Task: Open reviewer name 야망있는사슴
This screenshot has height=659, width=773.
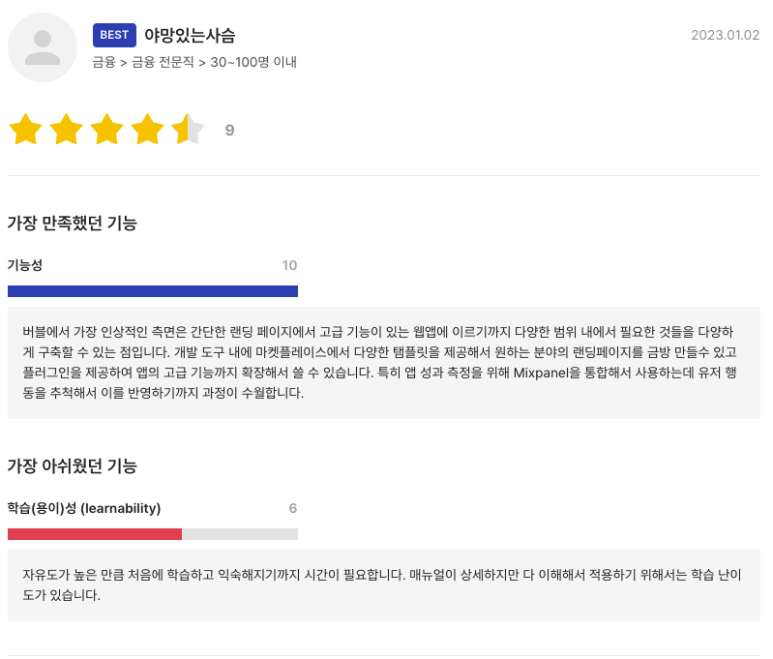Action: [190, 35]
